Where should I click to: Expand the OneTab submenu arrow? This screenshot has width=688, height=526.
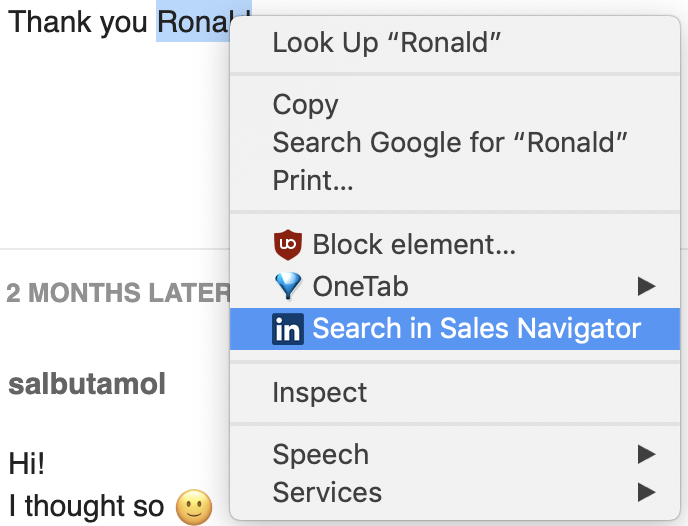point(646,286)
